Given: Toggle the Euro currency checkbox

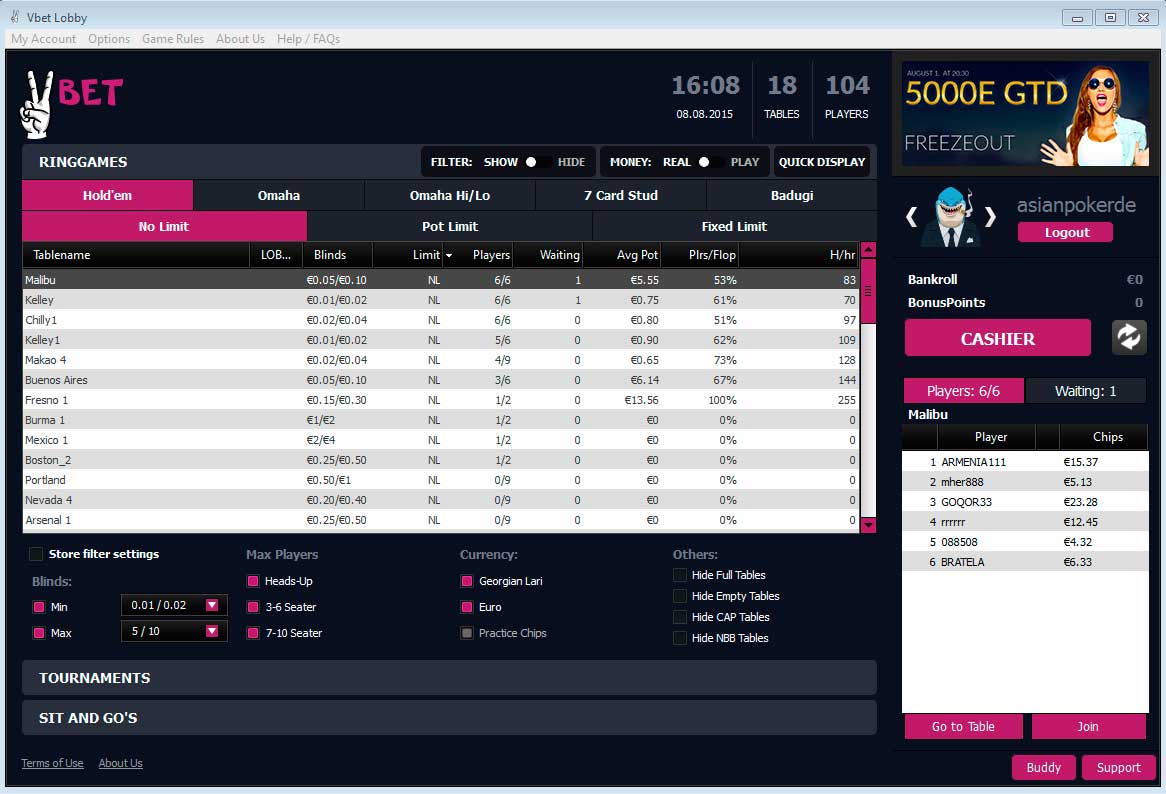Looking at the screenshot, I should pyautogui.click(x=467, y=607).
